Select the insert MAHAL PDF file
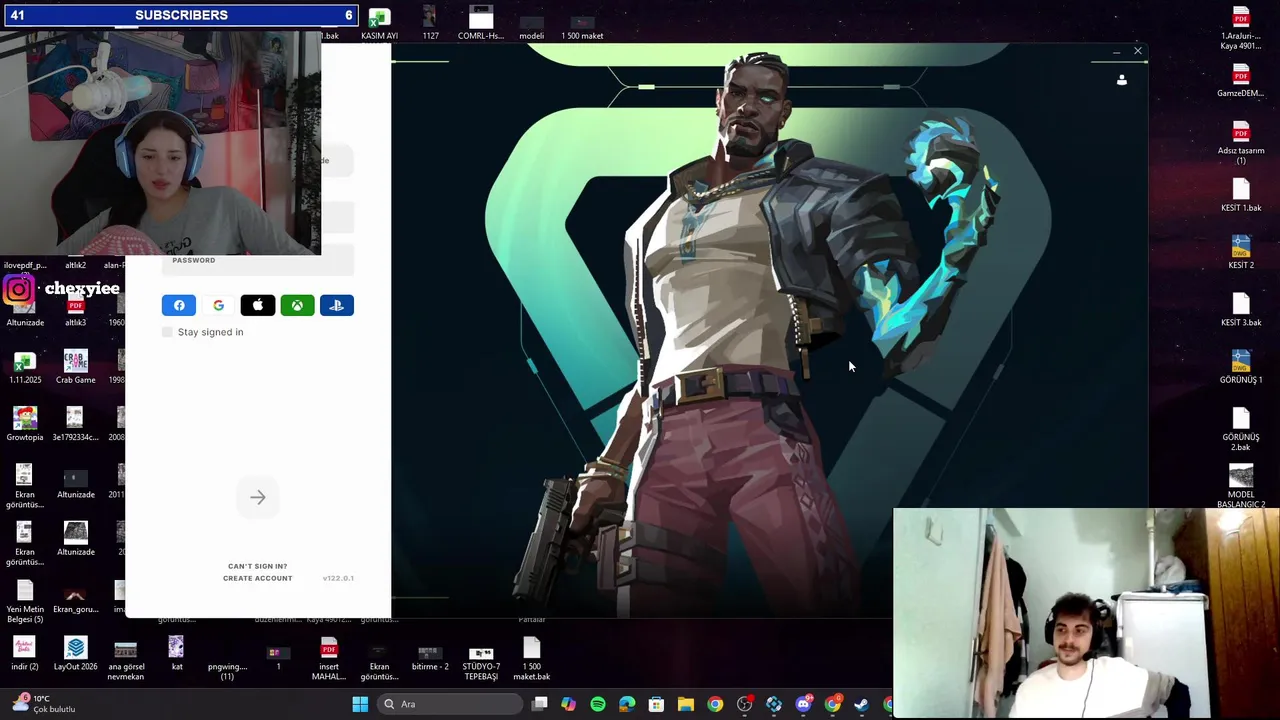 pos(328,659)
